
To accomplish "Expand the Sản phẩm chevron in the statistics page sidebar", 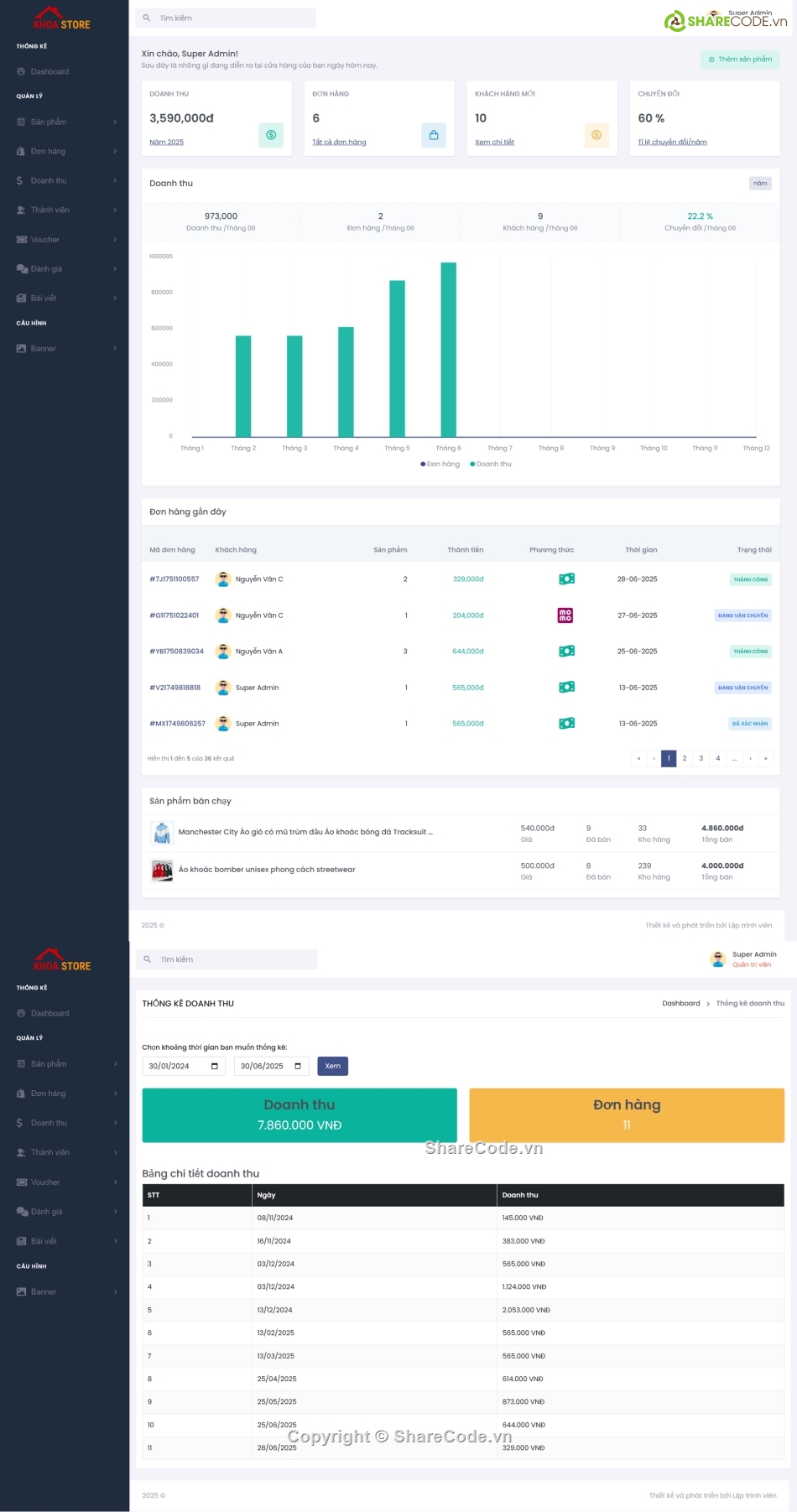I will click(x=115, y=1064).
